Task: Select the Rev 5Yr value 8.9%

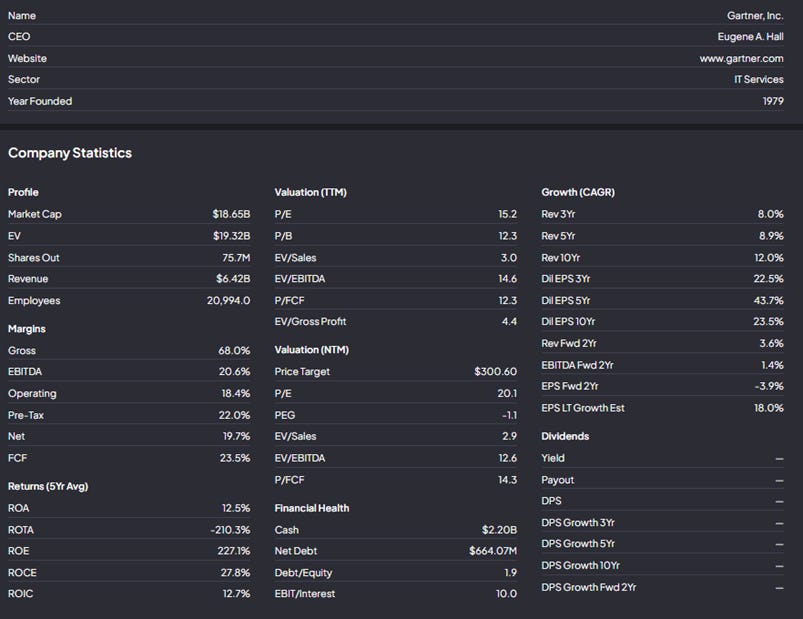Action: click(771, 236)
